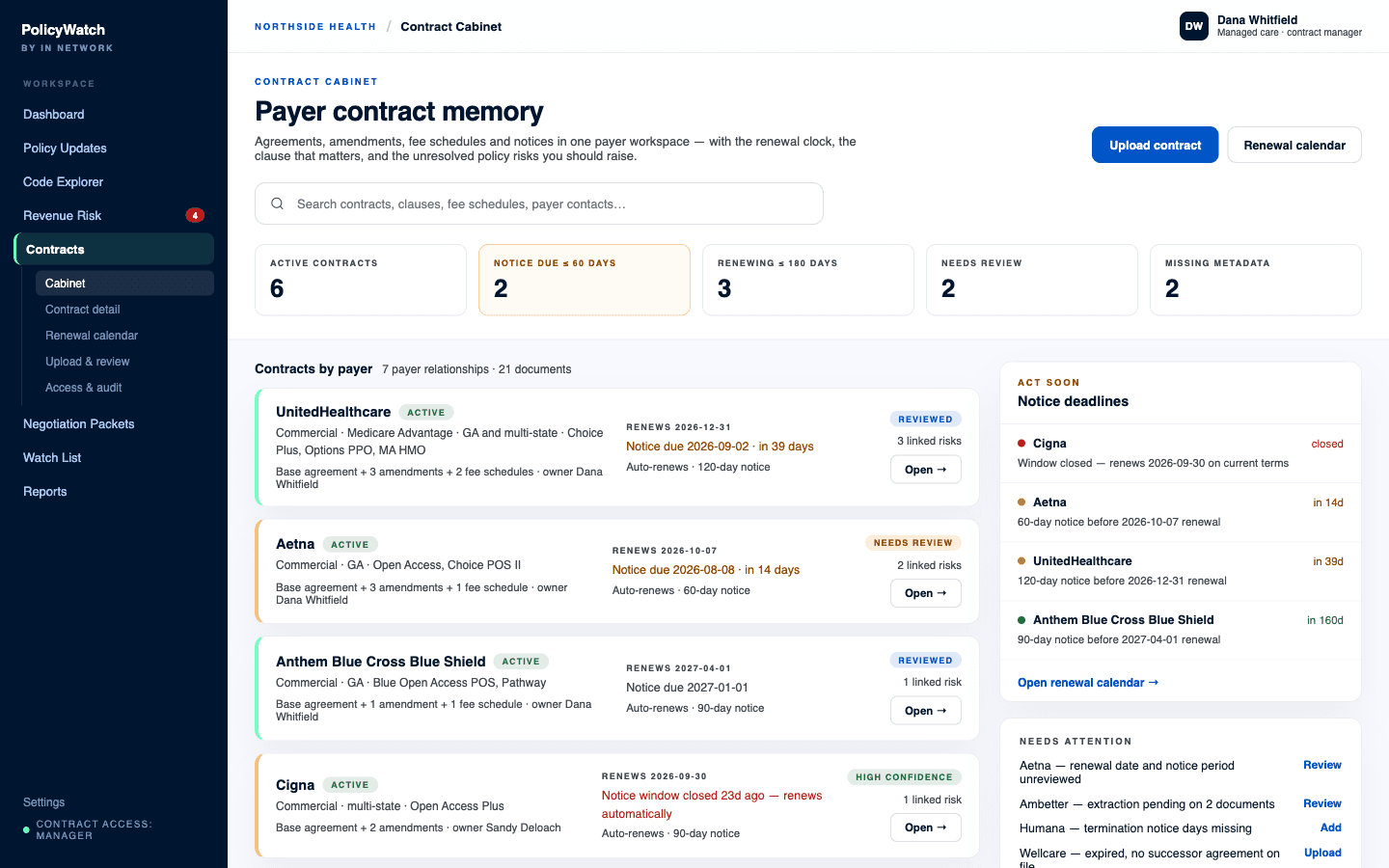
Task: Click the High Confidence badge on Cigna
Action: (x=904, y=776)
